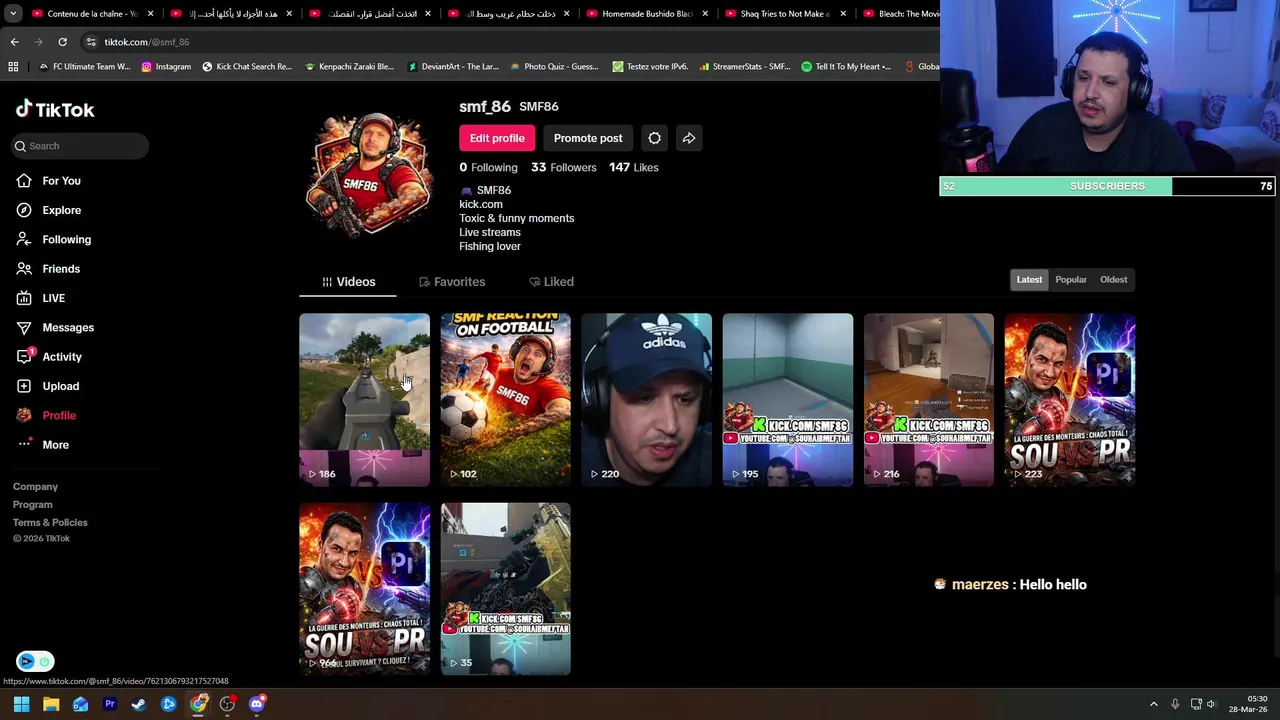Open the StreamerStats bookmark

tap(745, 67)
